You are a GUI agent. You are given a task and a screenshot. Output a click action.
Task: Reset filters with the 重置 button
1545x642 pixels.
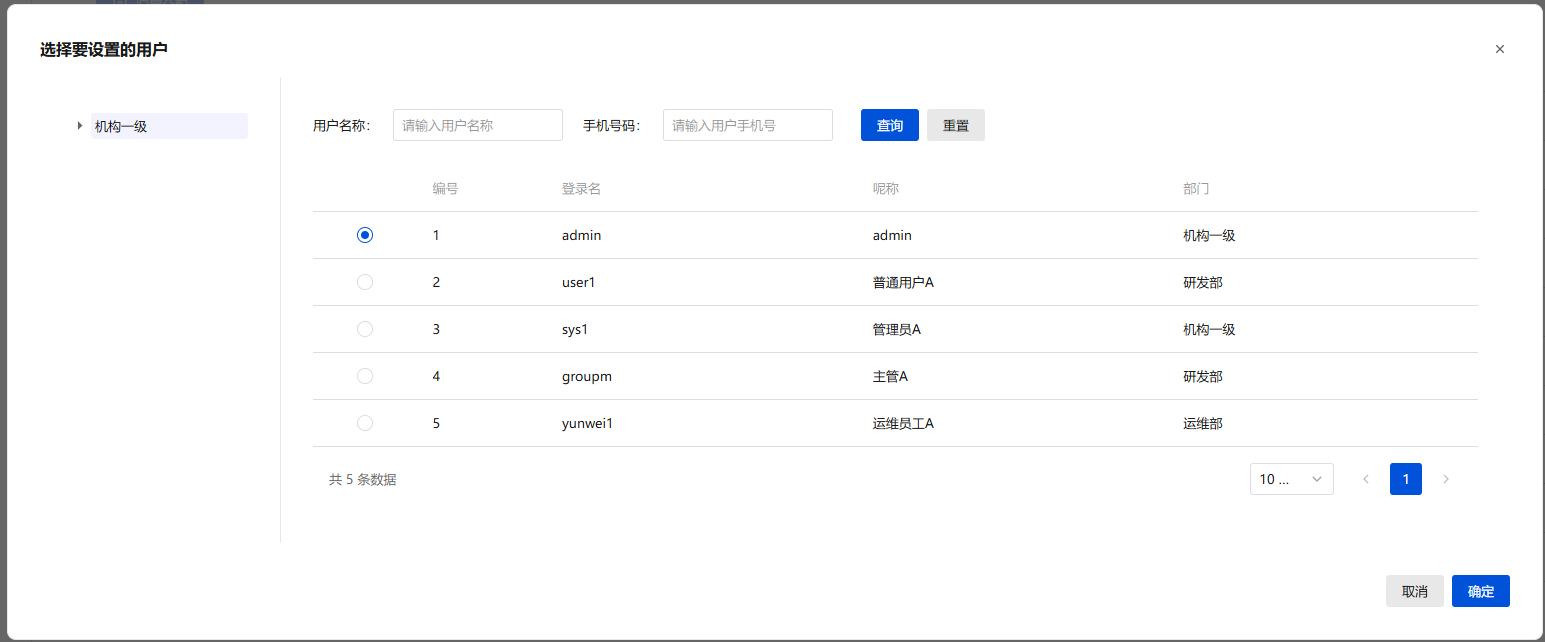pyautogui.click(x=955, y=125)
